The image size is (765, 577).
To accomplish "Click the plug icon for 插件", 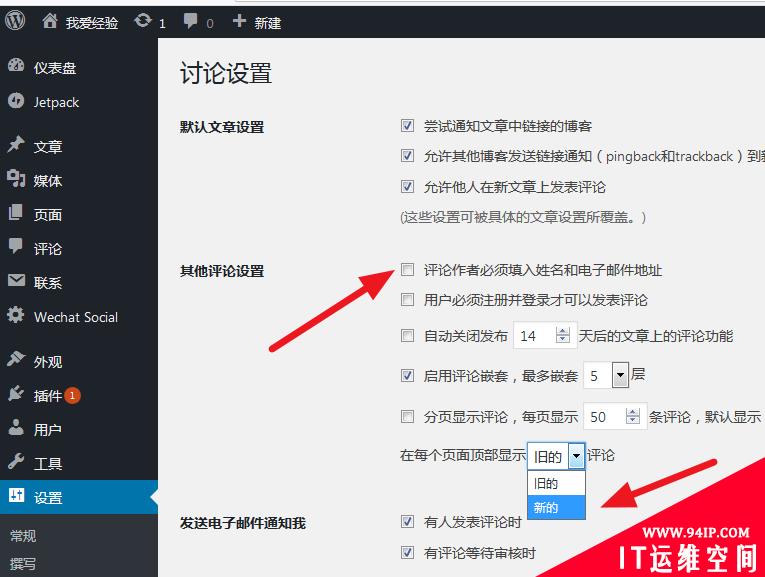I will coord(16,394).
